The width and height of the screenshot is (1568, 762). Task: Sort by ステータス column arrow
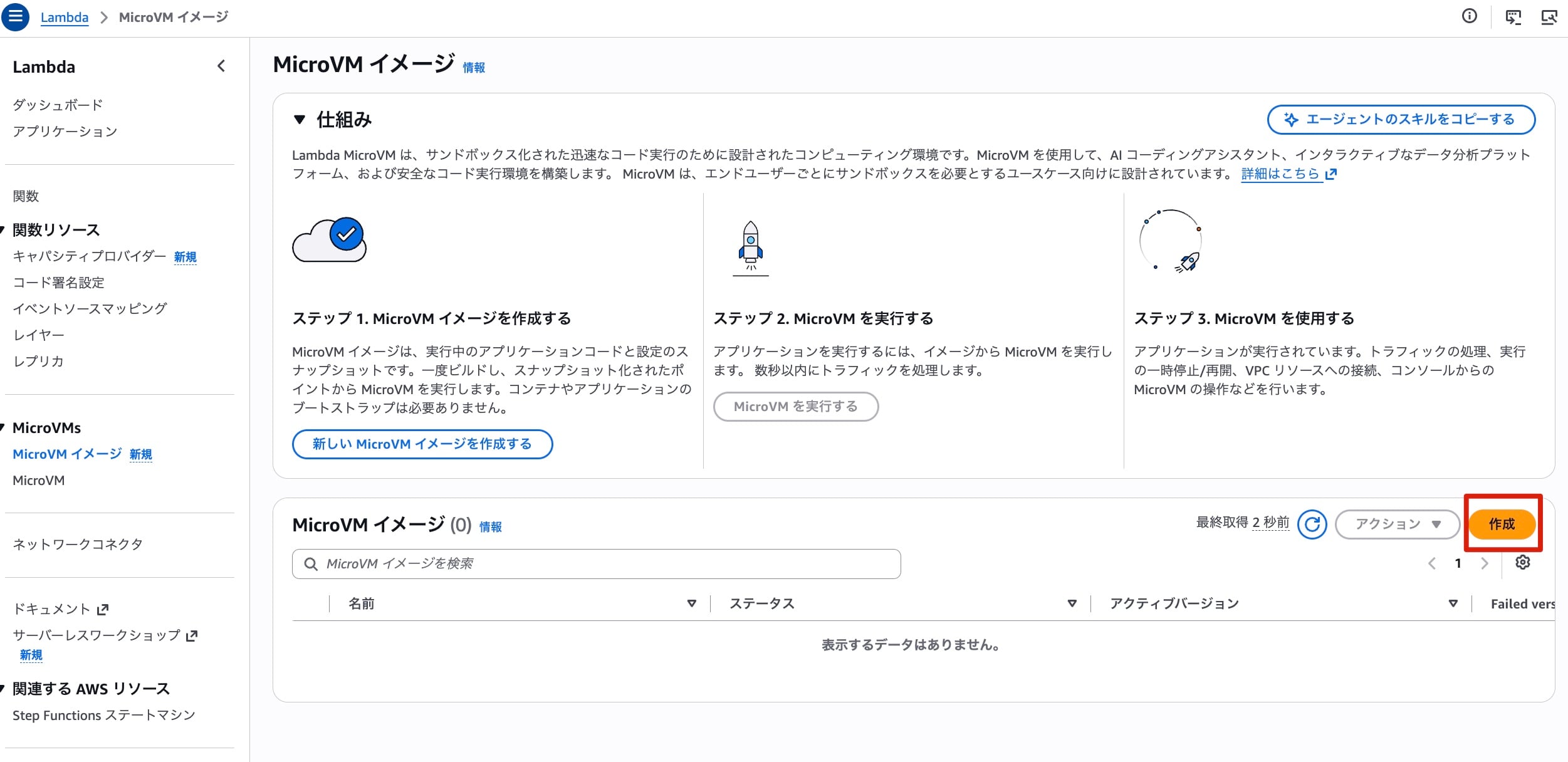pyautogui.click(x=1072, y=603)
